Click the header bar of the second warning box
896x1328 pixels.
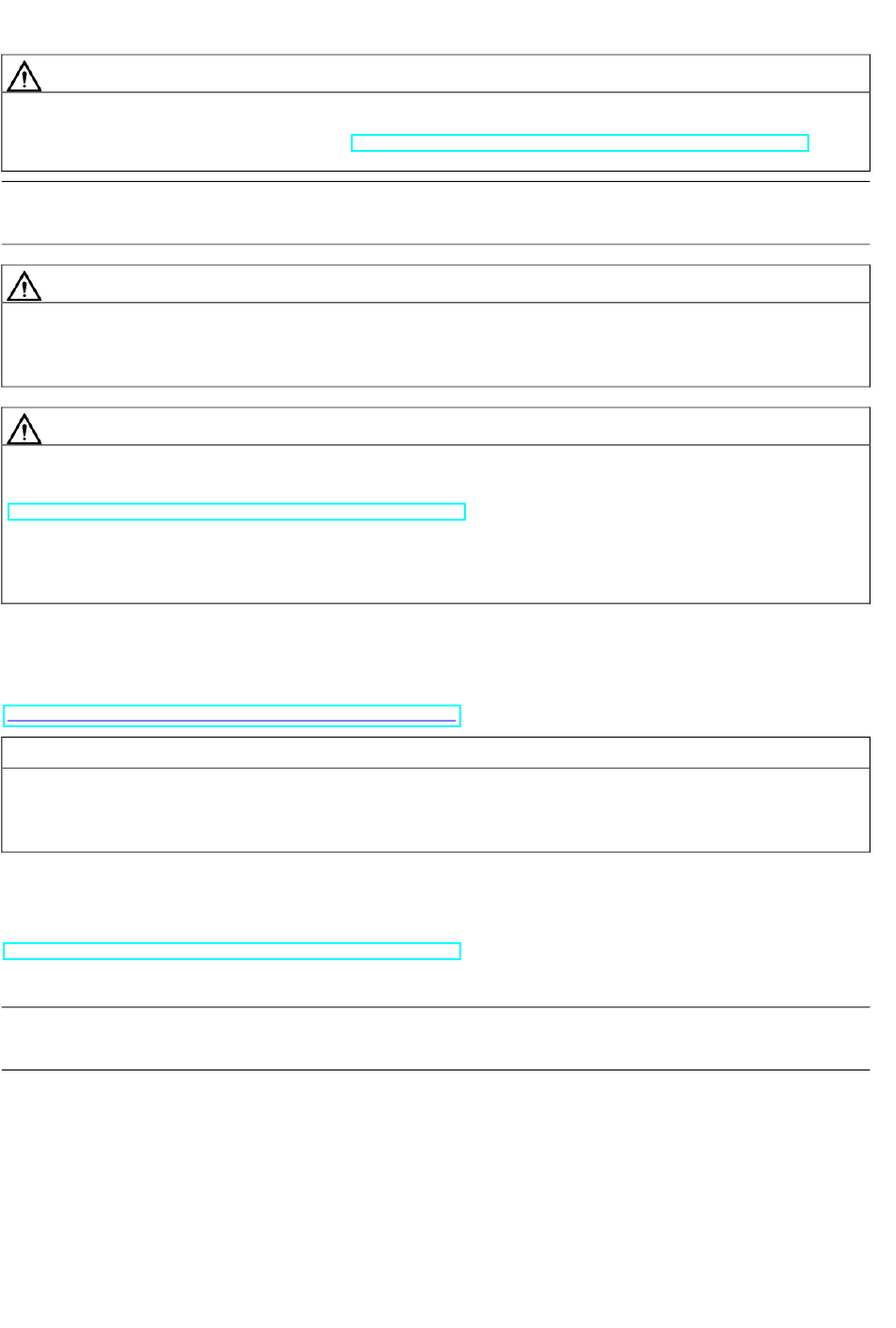point(436,284)
